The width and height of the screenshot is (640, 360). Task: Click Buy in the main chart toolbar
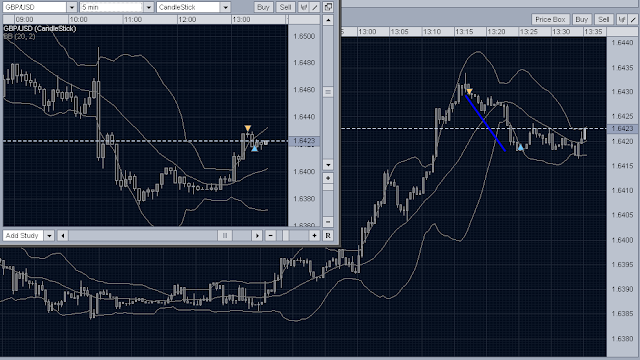pyautogui.click(x=581, y=19)
